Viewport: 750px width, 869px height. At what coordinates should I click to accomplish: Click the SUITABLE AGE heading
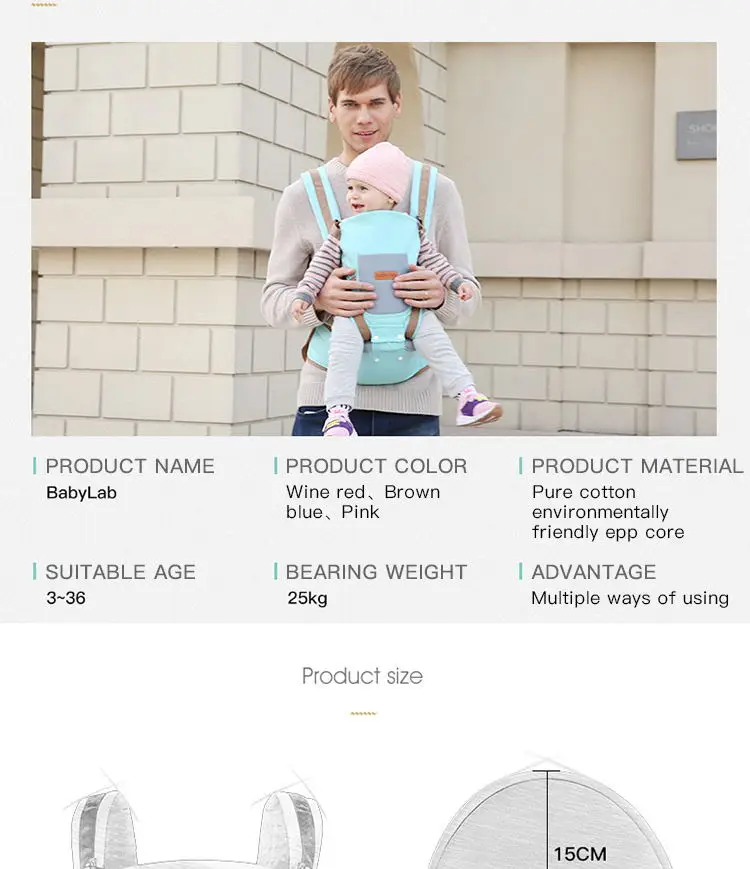click(120, 572)
